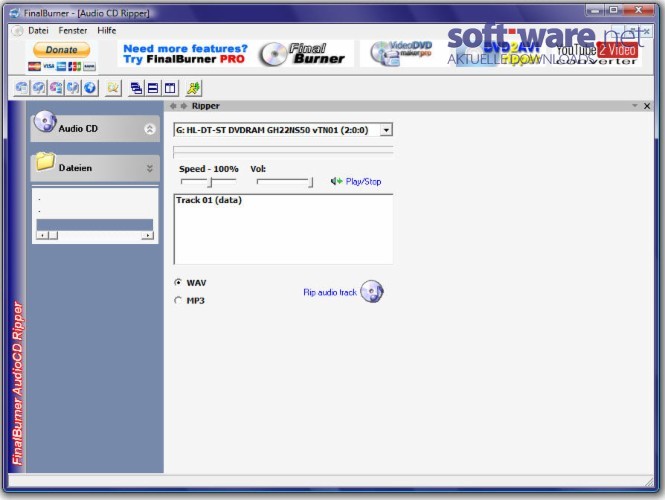Expand the Dateien sidebar section
665x500 pixels.
[150, 168]
